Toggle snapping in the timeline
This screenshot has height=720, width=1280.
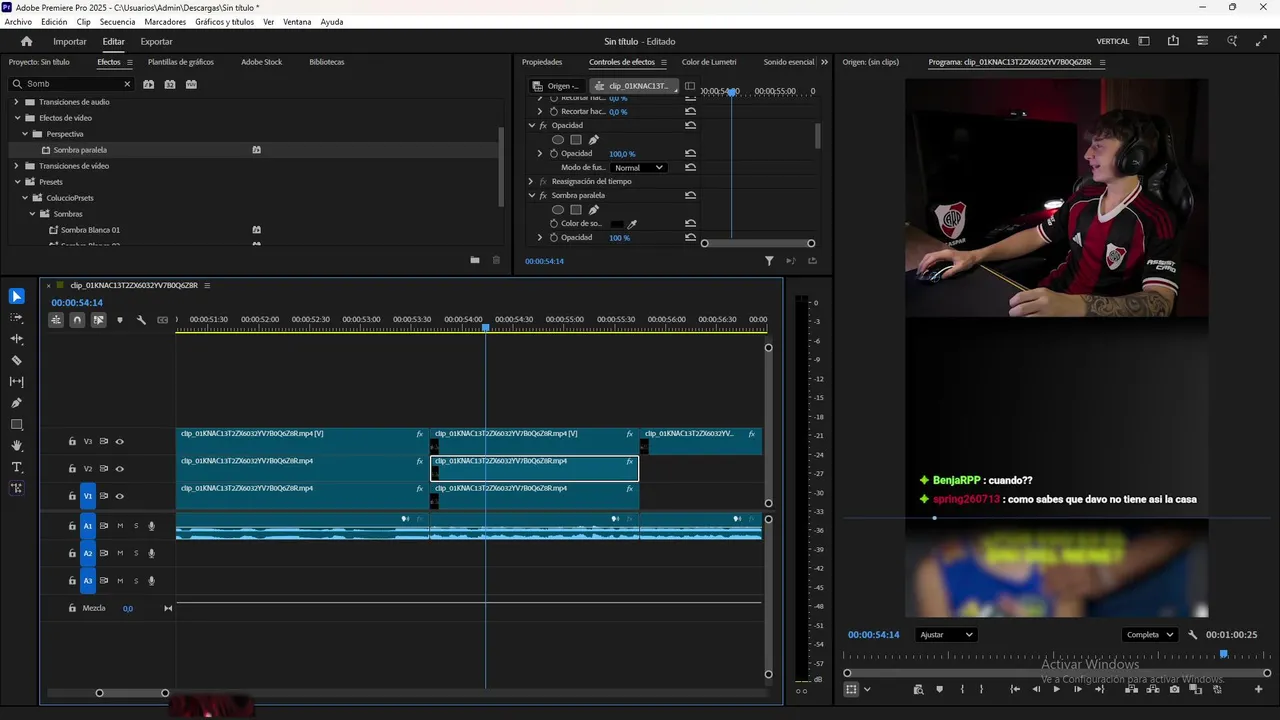(77, 320)
